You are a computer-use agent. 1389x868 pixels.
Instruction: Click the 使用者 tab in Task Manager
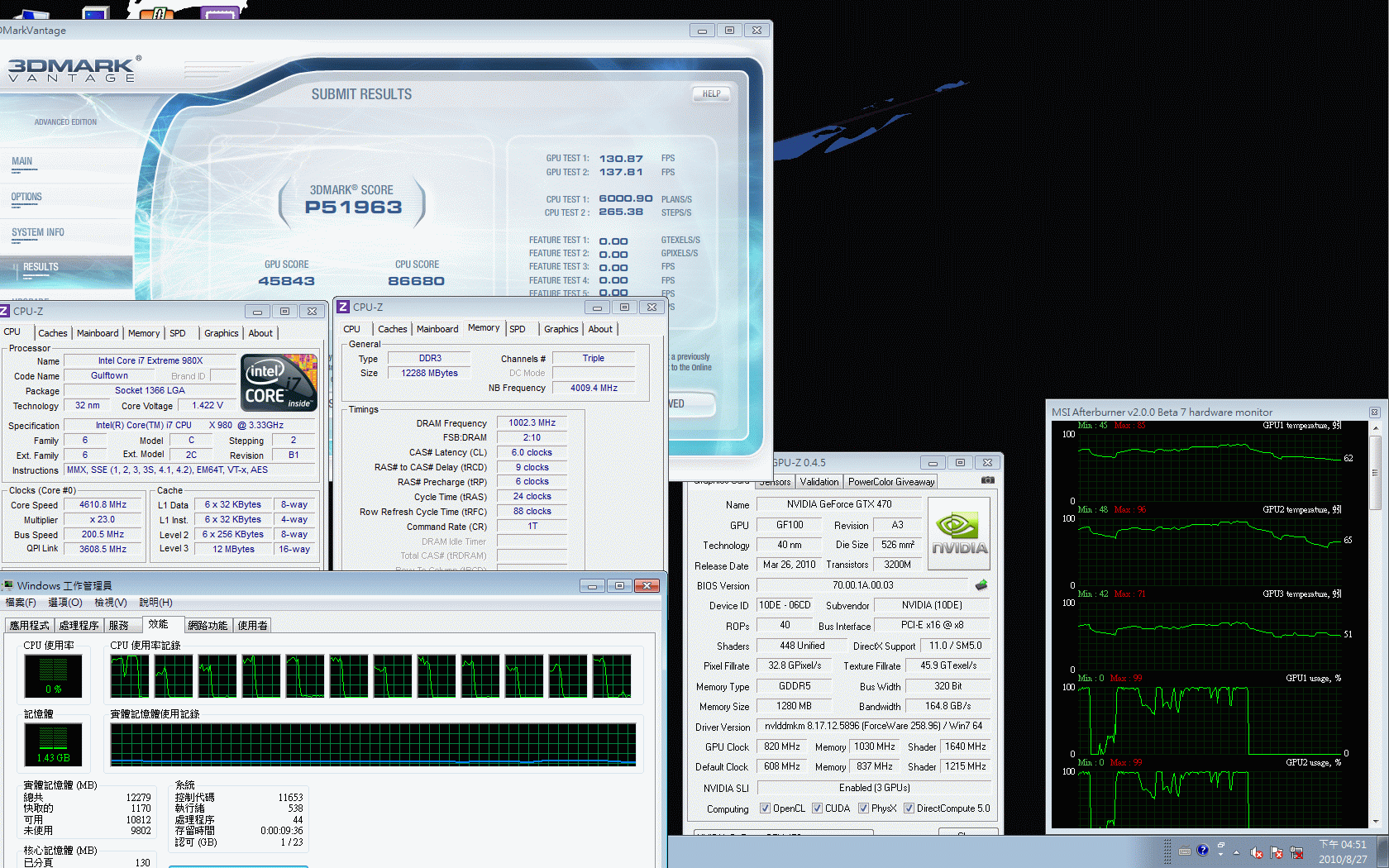(x=252, y=626)
